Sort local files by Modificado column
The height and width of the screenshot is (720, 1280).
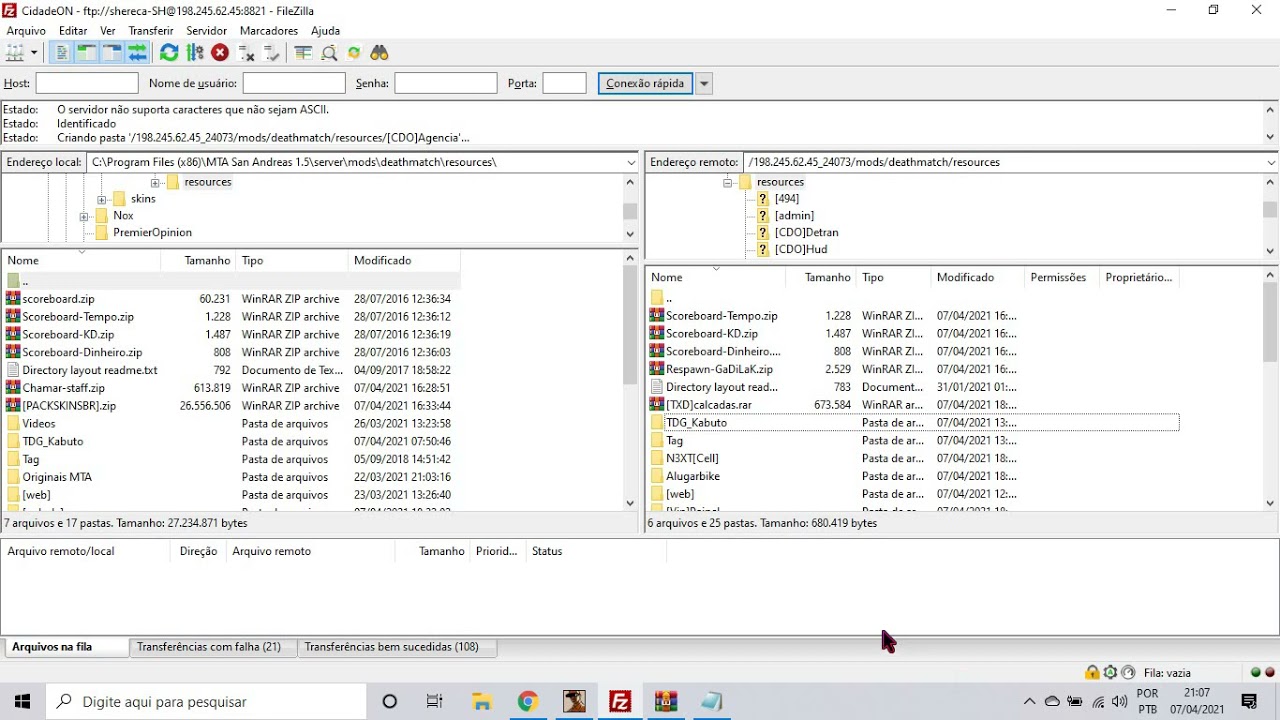[x=405, y=261]
